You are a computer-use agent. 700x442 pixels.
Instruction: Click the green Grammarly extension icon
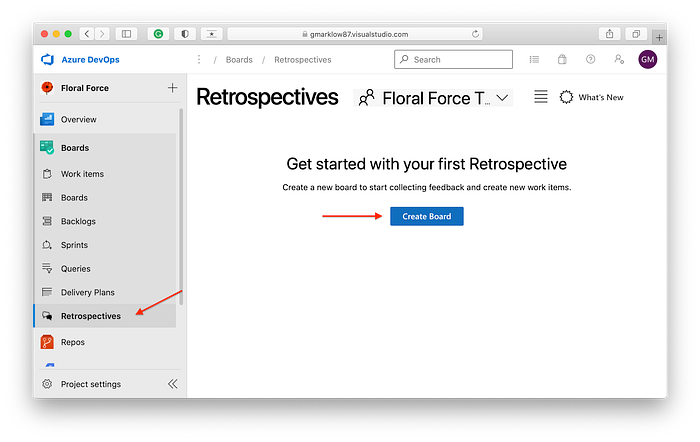pos(158,34)
